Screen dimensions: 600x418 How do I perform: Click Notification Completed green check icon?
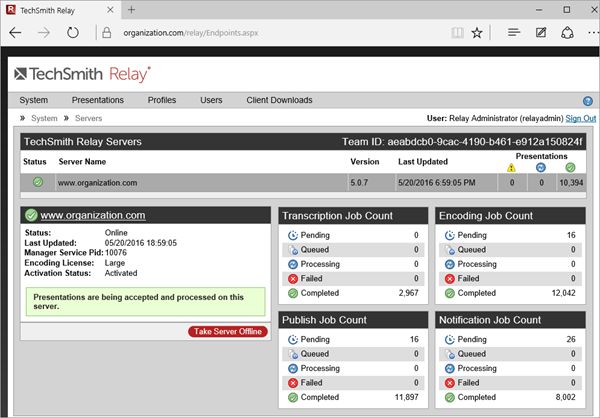450,397
